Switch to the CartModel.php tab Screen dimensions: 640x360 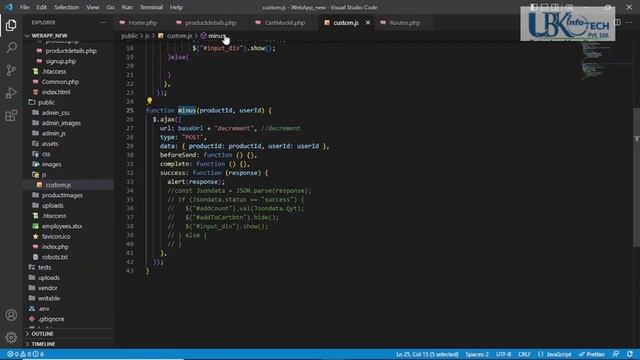pyautogui.click(x=284, y=23)
